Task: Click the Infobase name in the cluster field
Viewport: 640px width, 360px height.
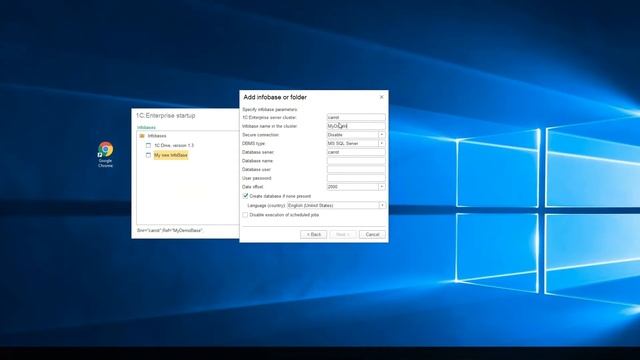Action: [x=356, y=126]
